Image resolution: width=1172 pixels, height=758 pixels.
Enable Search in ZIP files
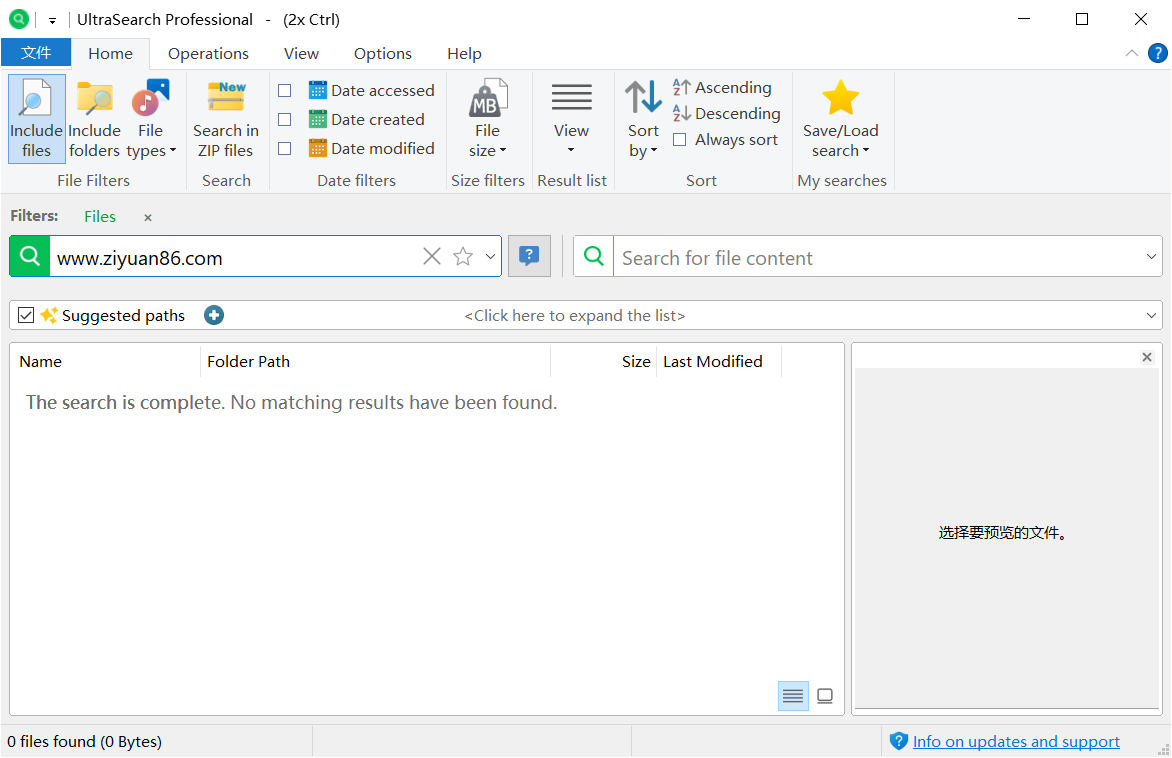[225, 118]
